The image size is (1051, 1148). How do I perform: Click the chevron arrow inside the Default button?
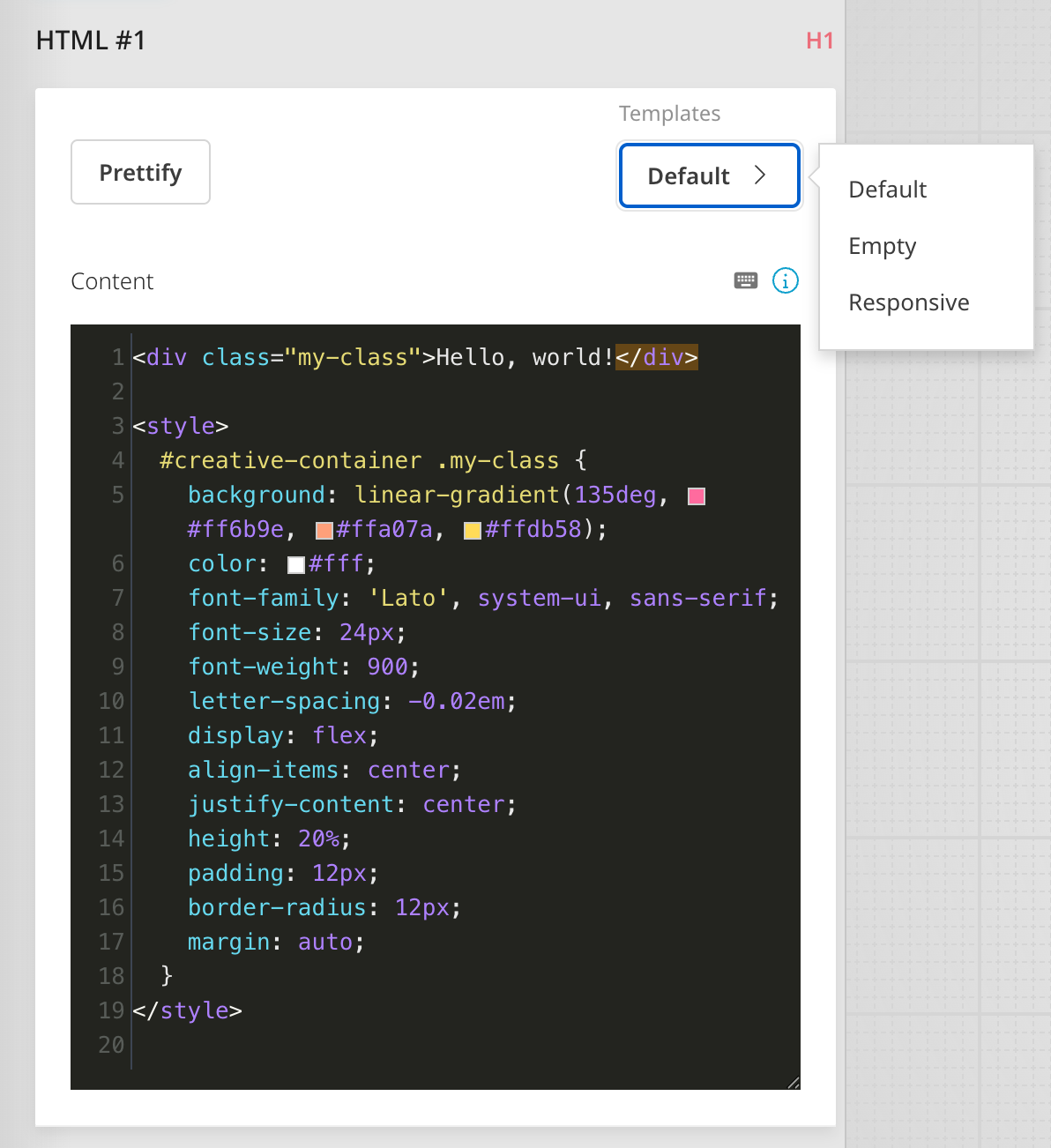760,175
